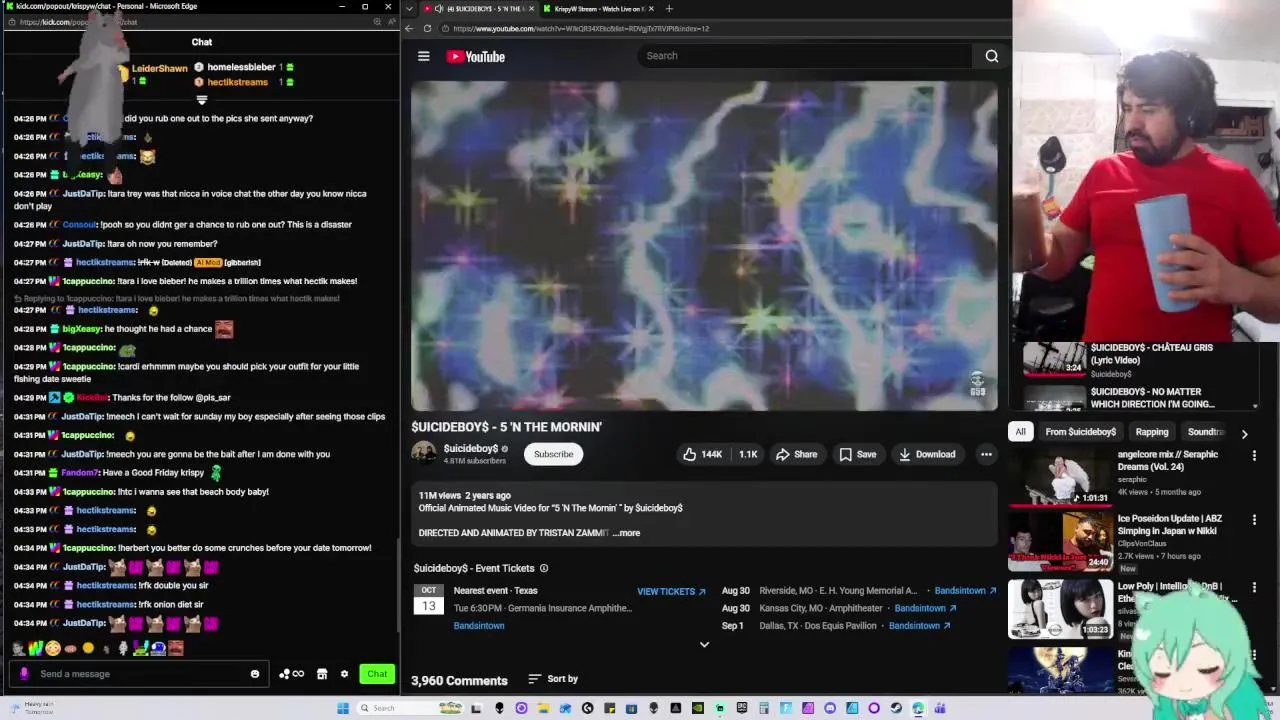
Task: Open chat identity icon left of message field
Action: tap(24, 674)
